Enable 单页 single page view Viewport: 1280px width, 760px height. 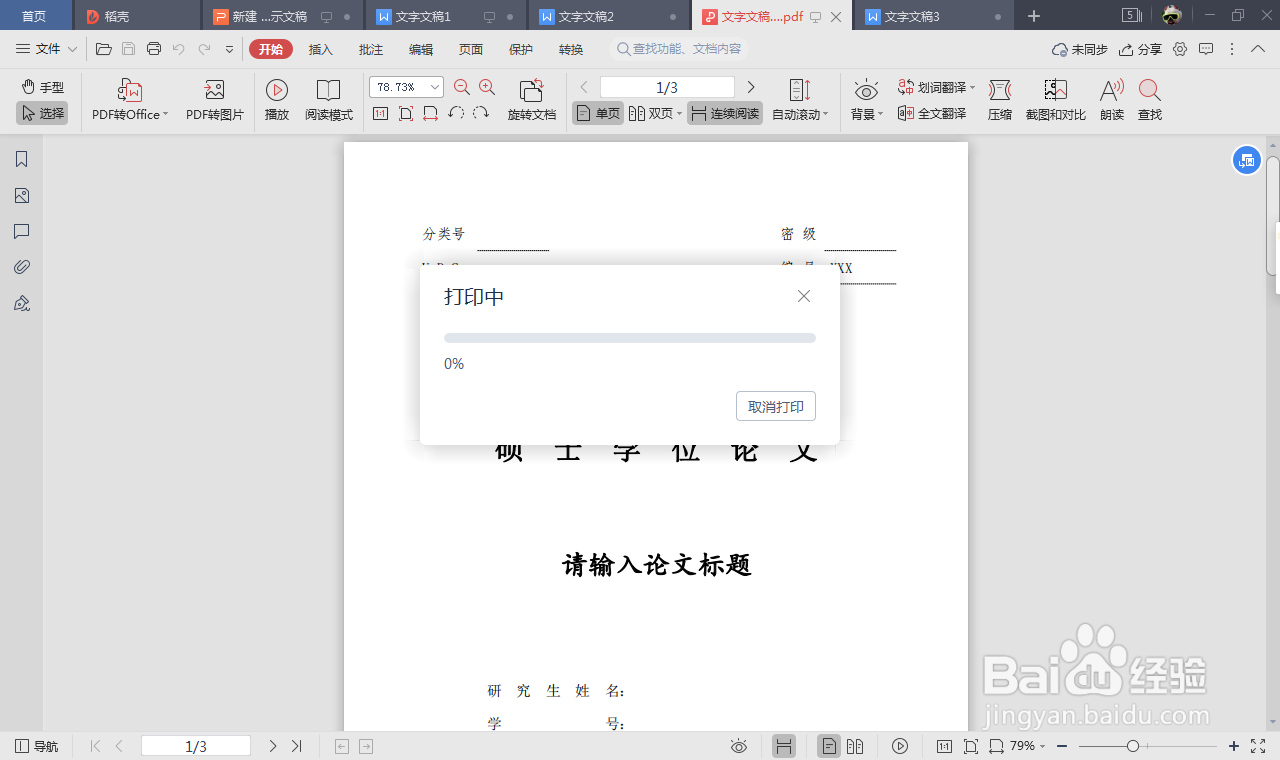tap(596, 113)
